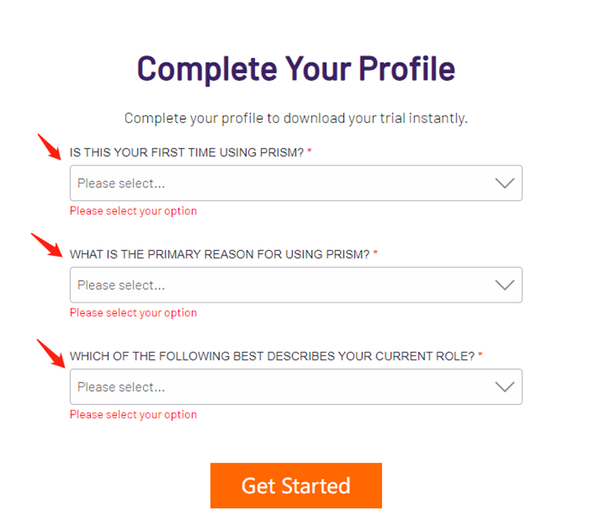Click the red arrow pointing at the primary reason question

point(46,246)
